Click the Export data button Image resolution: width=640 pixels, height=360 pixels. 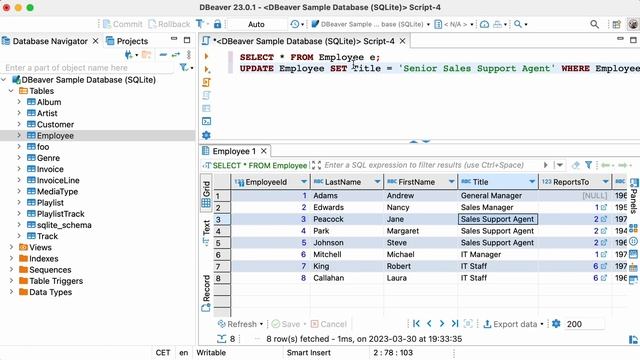pyautogui.click(x=510, y=324)
